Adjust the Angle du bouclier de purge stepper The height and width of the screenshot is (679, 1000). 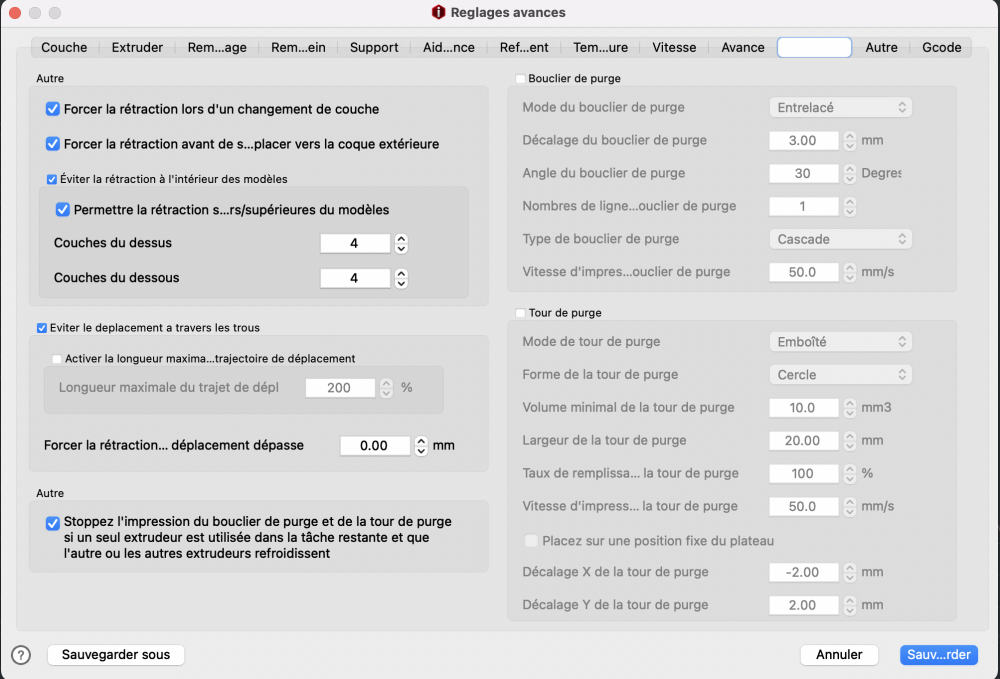[x=849, y=173]
